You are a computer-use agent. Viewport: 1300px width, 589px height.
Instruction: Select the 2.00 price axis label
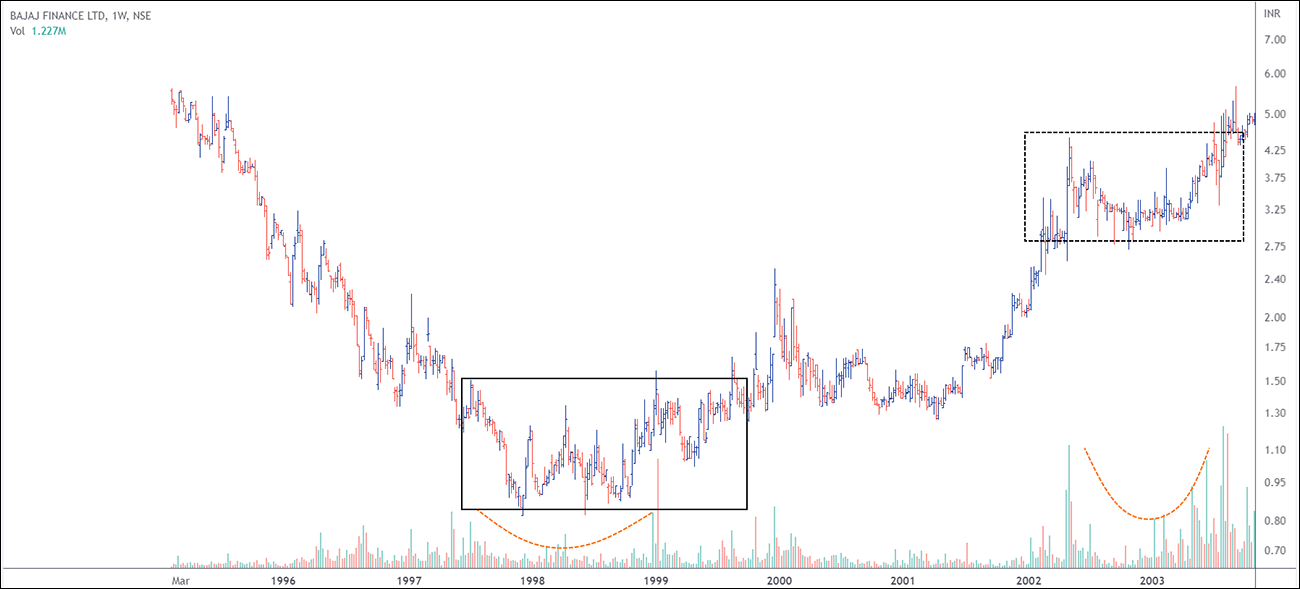coord(1274,318)
